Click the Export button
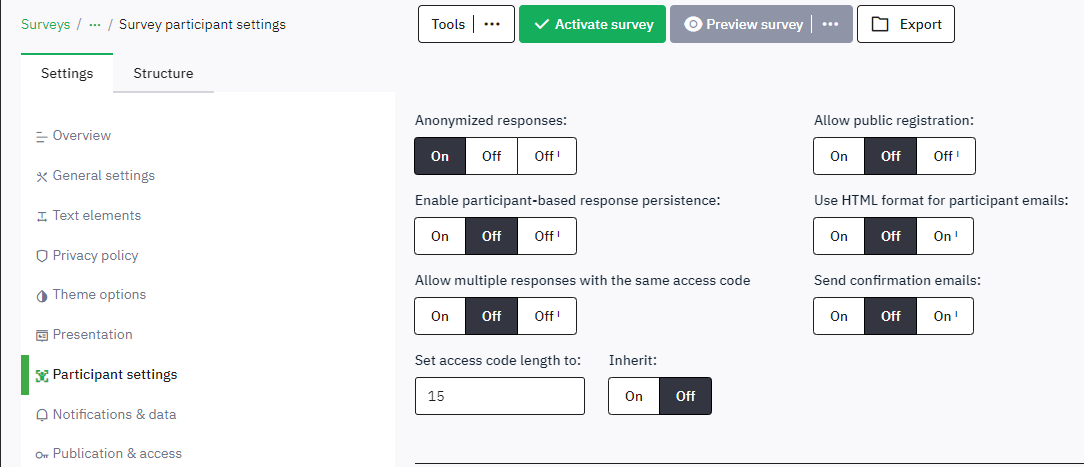This screenshot has width=1084, height=467. 906,24
